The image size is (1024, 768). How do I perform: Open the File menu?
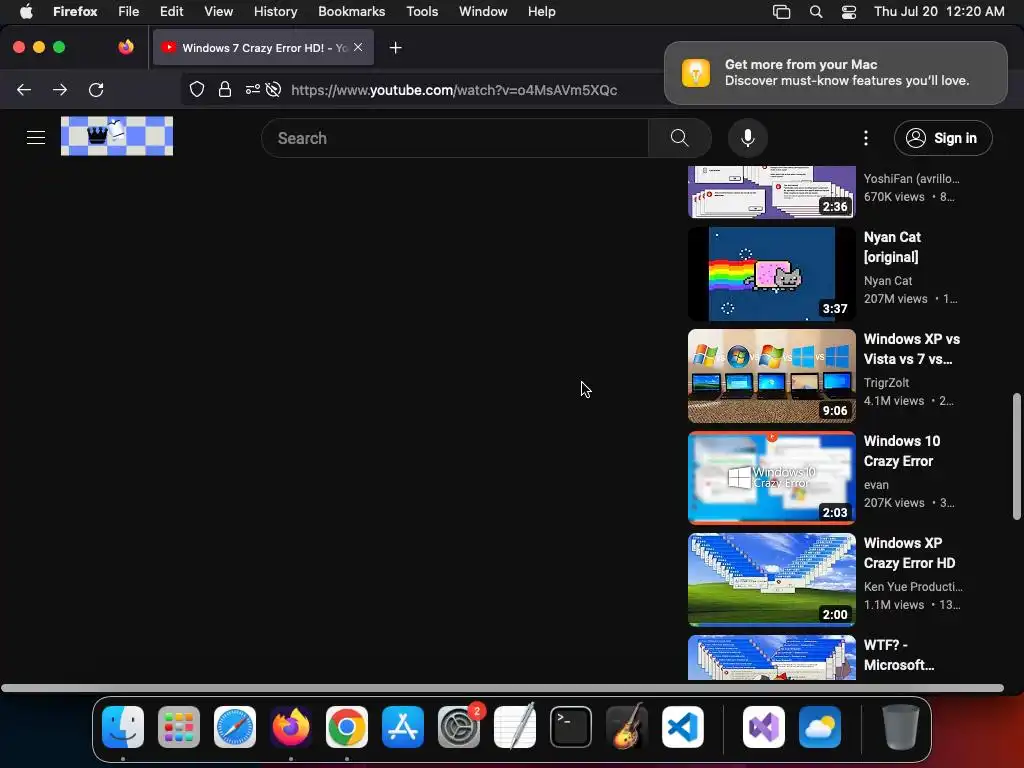click(129, 11)
